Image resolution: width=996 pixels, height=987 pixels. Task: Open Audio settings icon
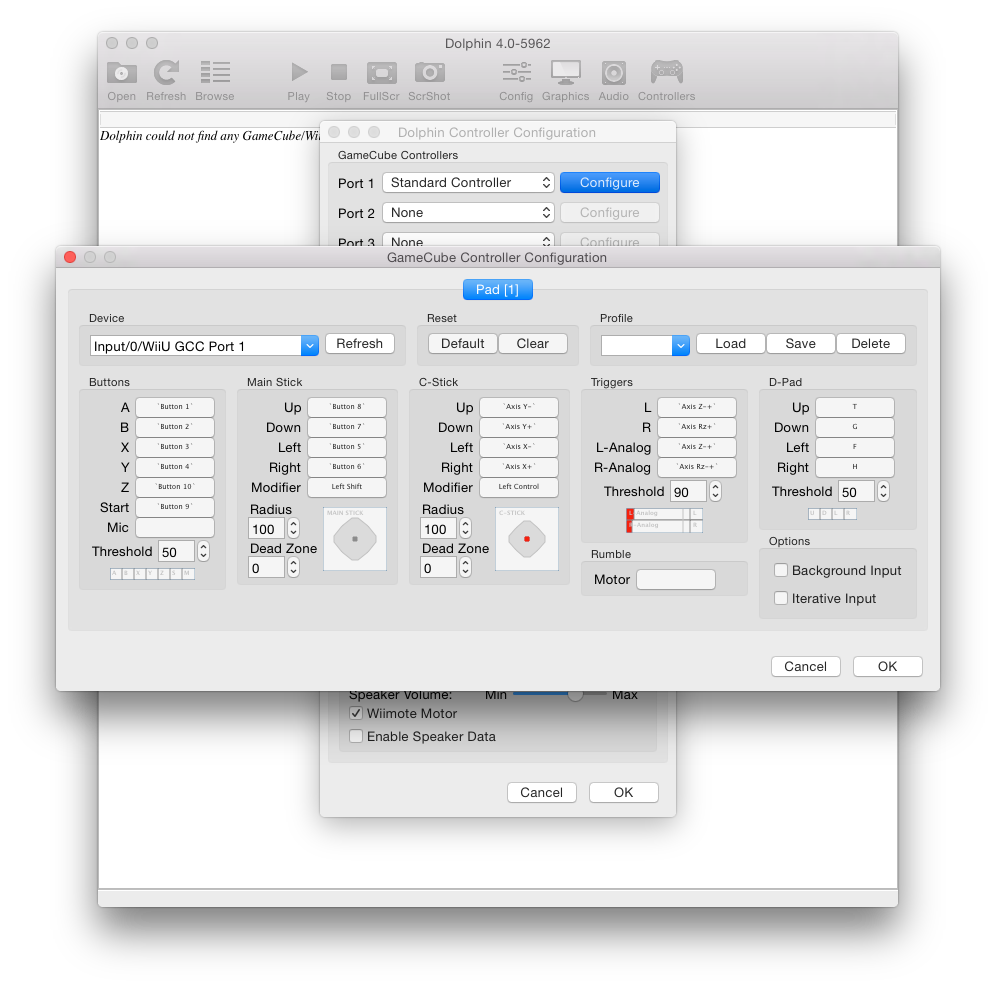point(614,73)
